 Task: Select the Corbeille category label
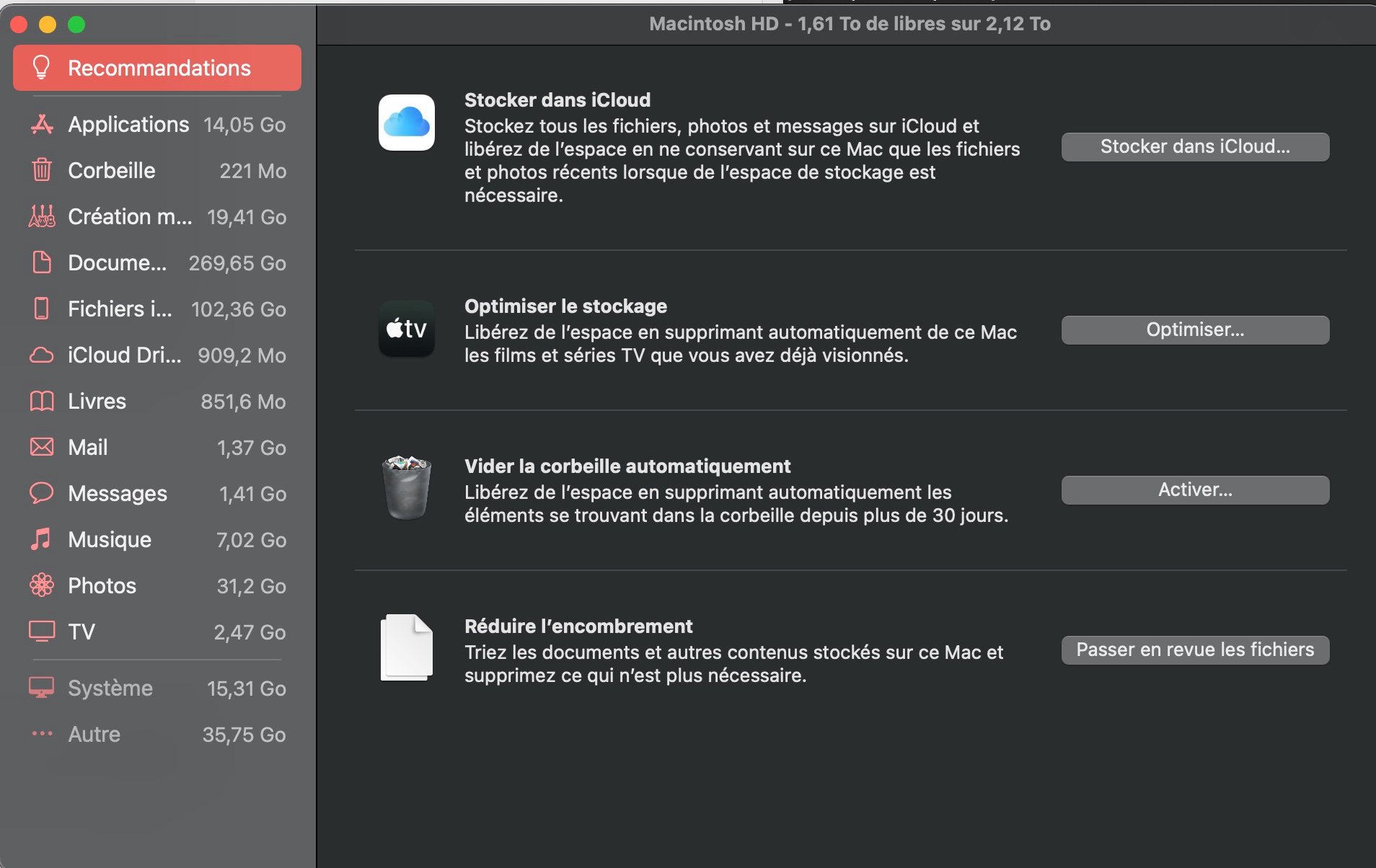112,171
